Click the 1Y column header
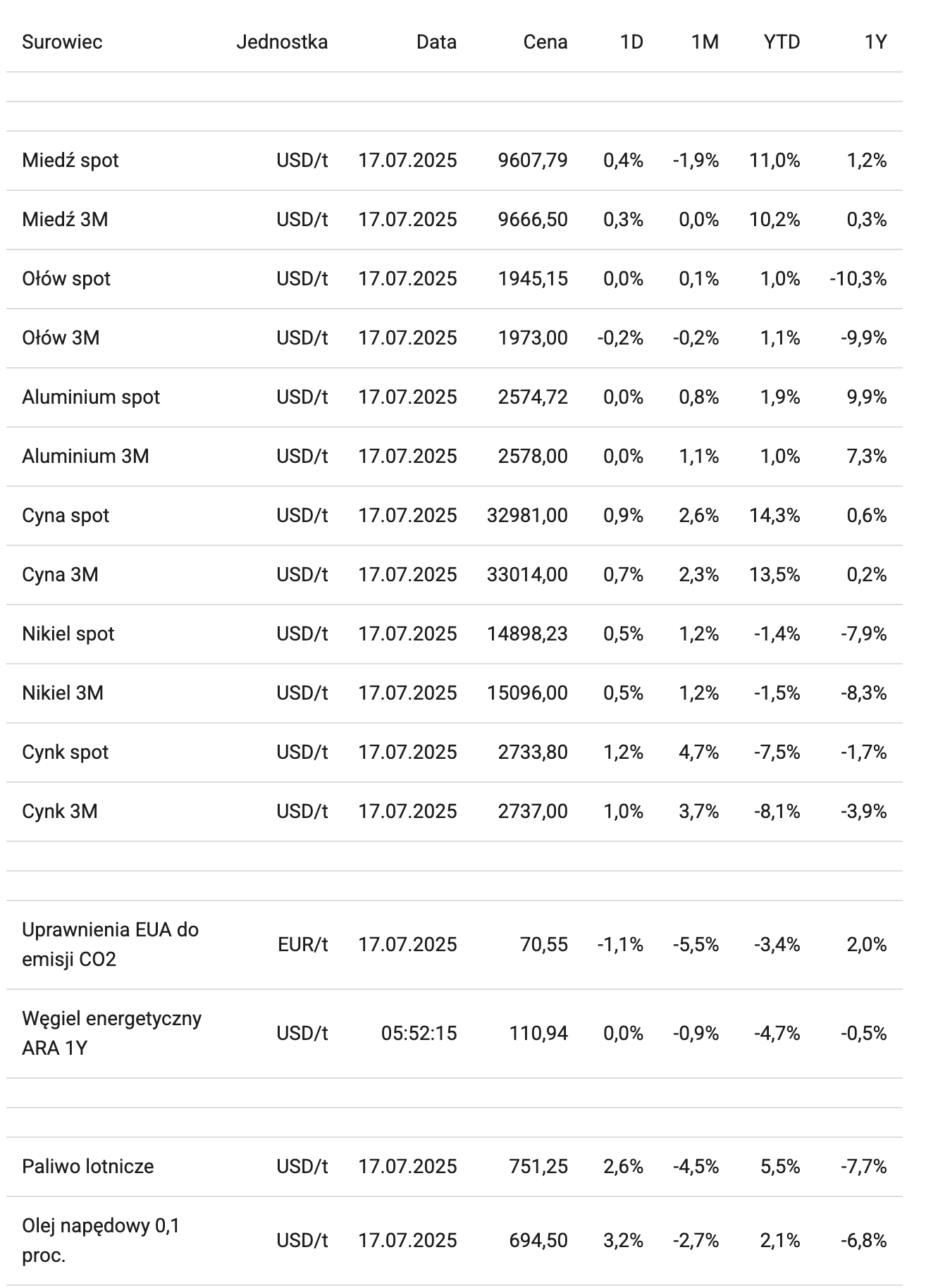This screenshot has height=1288, width=926. point(875,42)
